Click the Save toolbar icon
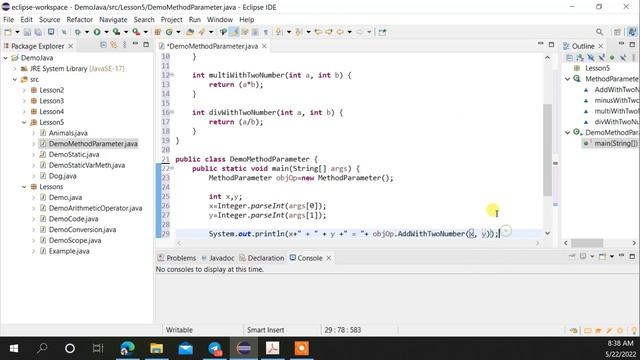The image size is (640, 360). click(27, 32)
